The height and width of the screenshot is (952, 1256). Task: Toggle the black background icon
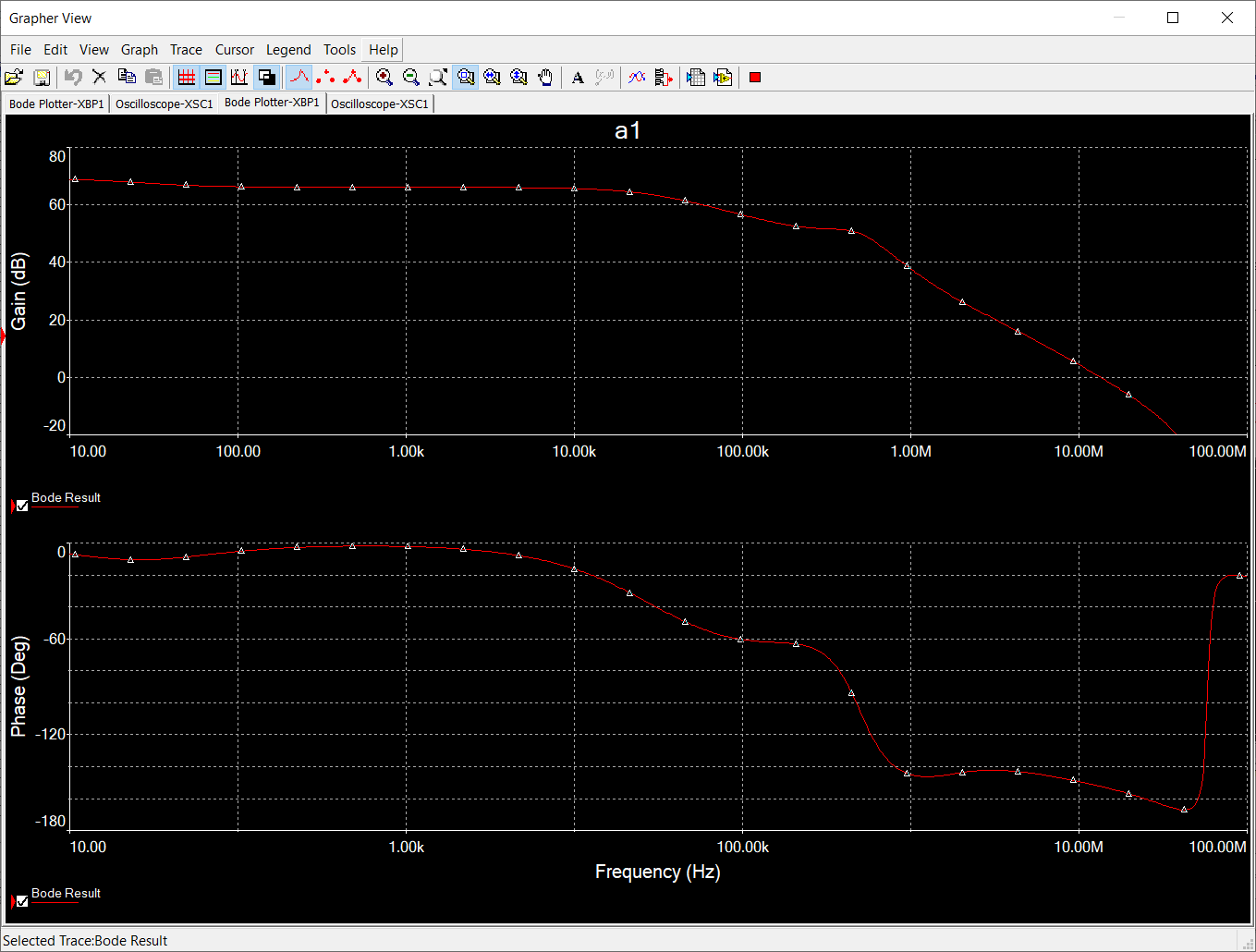[x=266, y=78]
